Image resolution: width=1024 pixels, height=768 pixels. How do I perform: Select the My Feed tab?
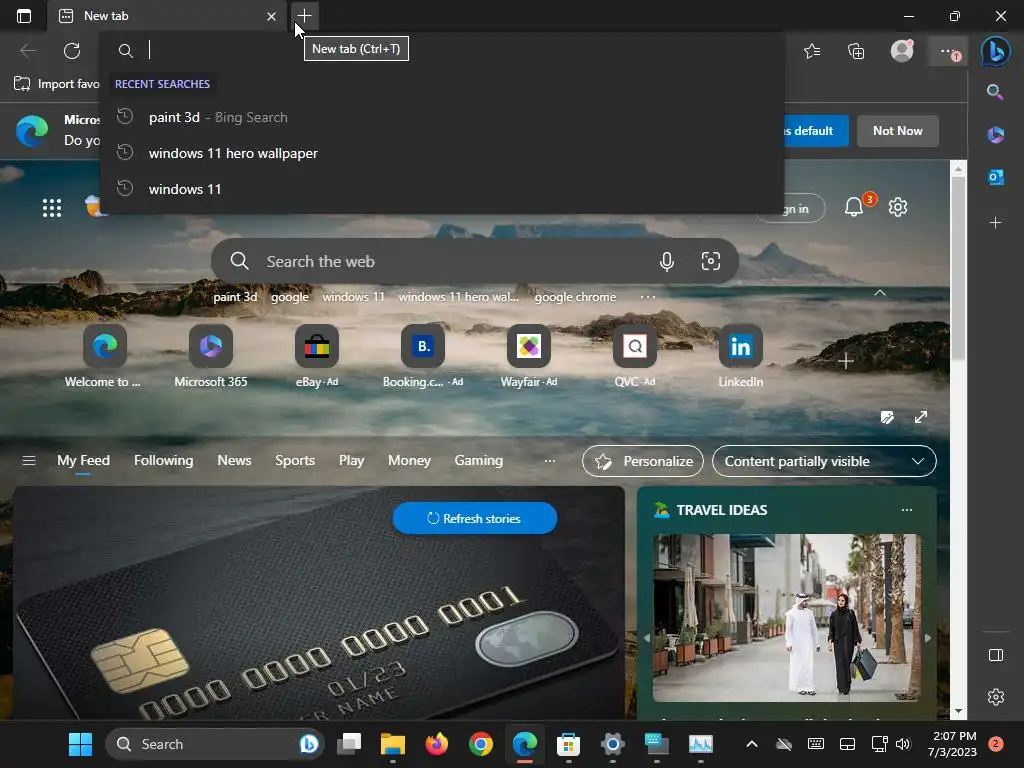coord(83,460)
